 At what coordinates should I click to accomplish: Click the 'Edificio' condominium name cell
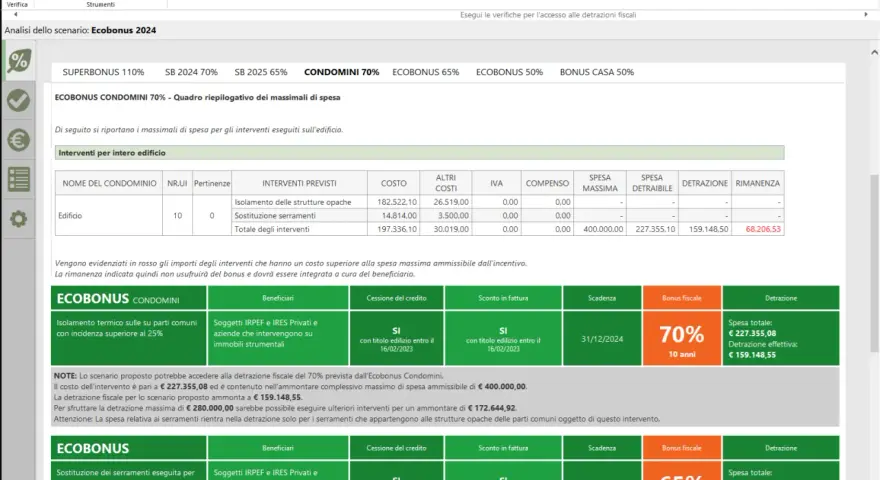tap(108, 216)
